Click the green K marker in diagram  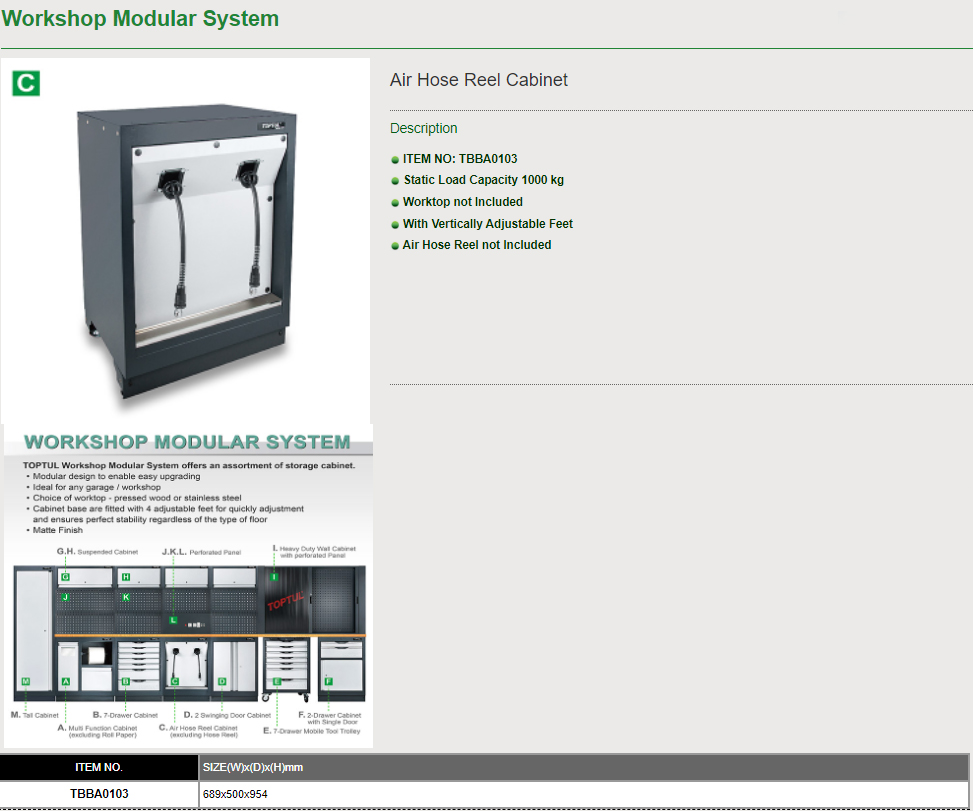(x=126, y=597)
